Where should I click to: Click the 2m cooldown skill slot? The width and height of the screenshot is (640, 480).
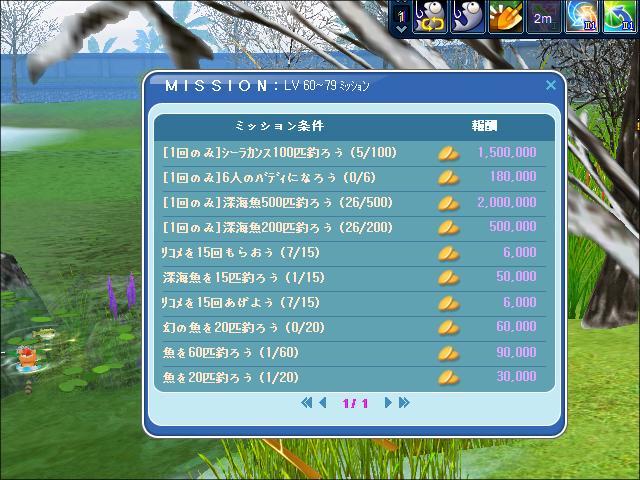tap(541, 17)
